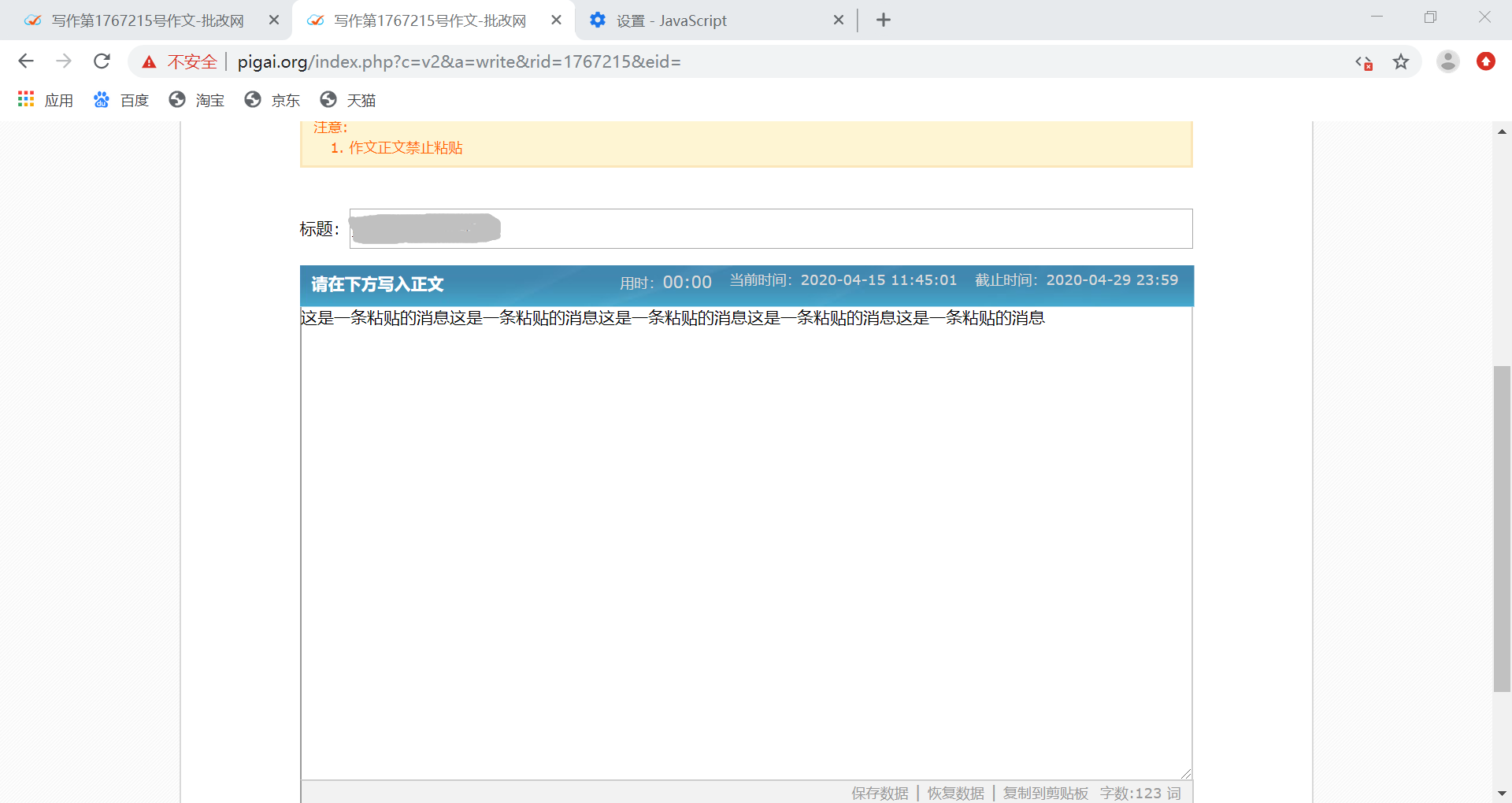Reload the current page
The image size is (1512, 803).
102,61
